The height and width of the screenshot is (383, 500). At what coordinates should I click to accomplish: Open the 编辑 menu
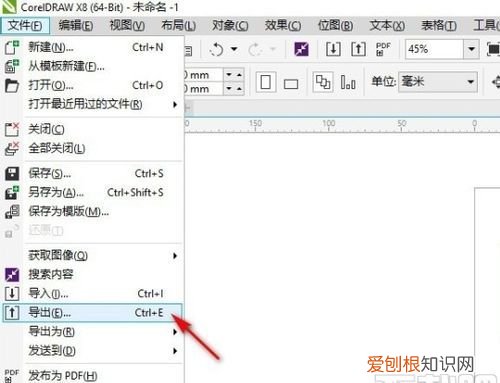point(76,25)
